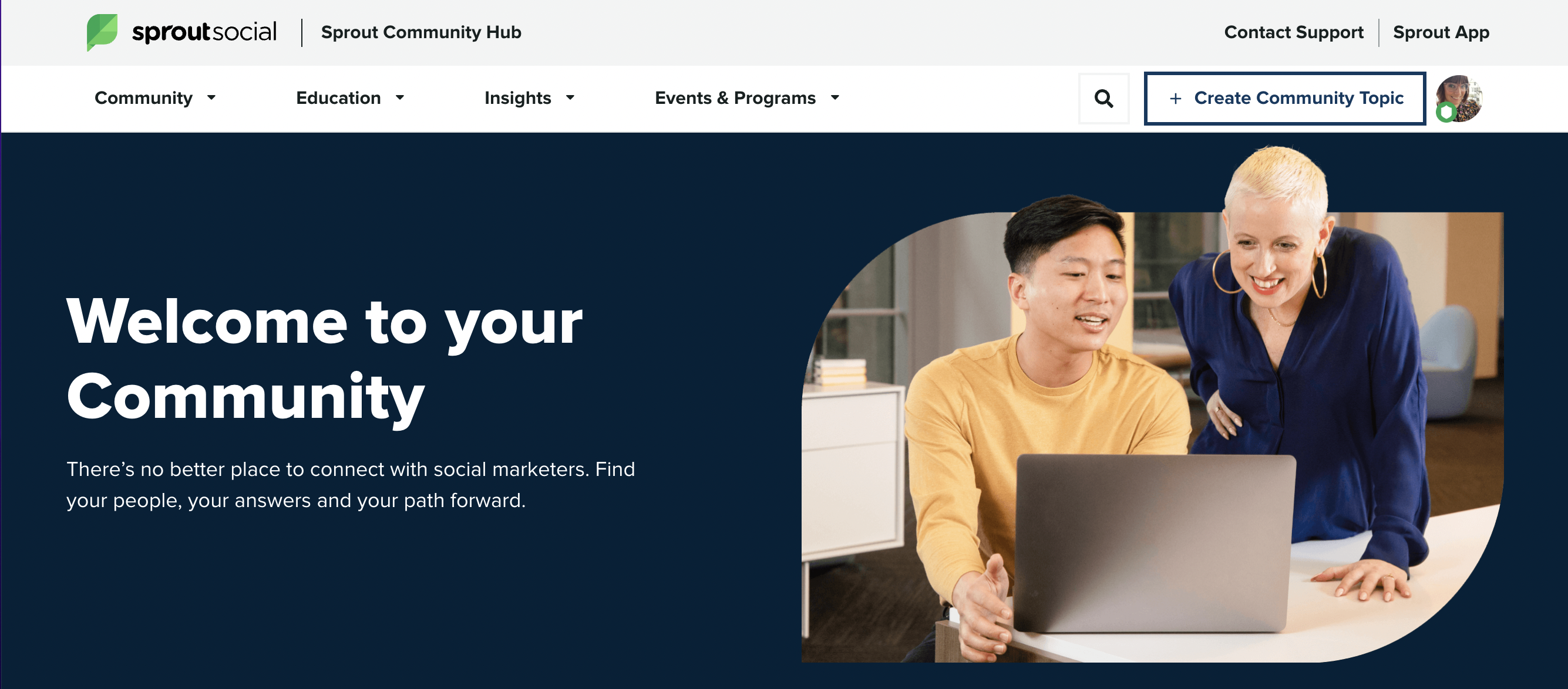Follow the Contact Support link
Screen dimensions: 1568x689
(x=1294, y=32)
